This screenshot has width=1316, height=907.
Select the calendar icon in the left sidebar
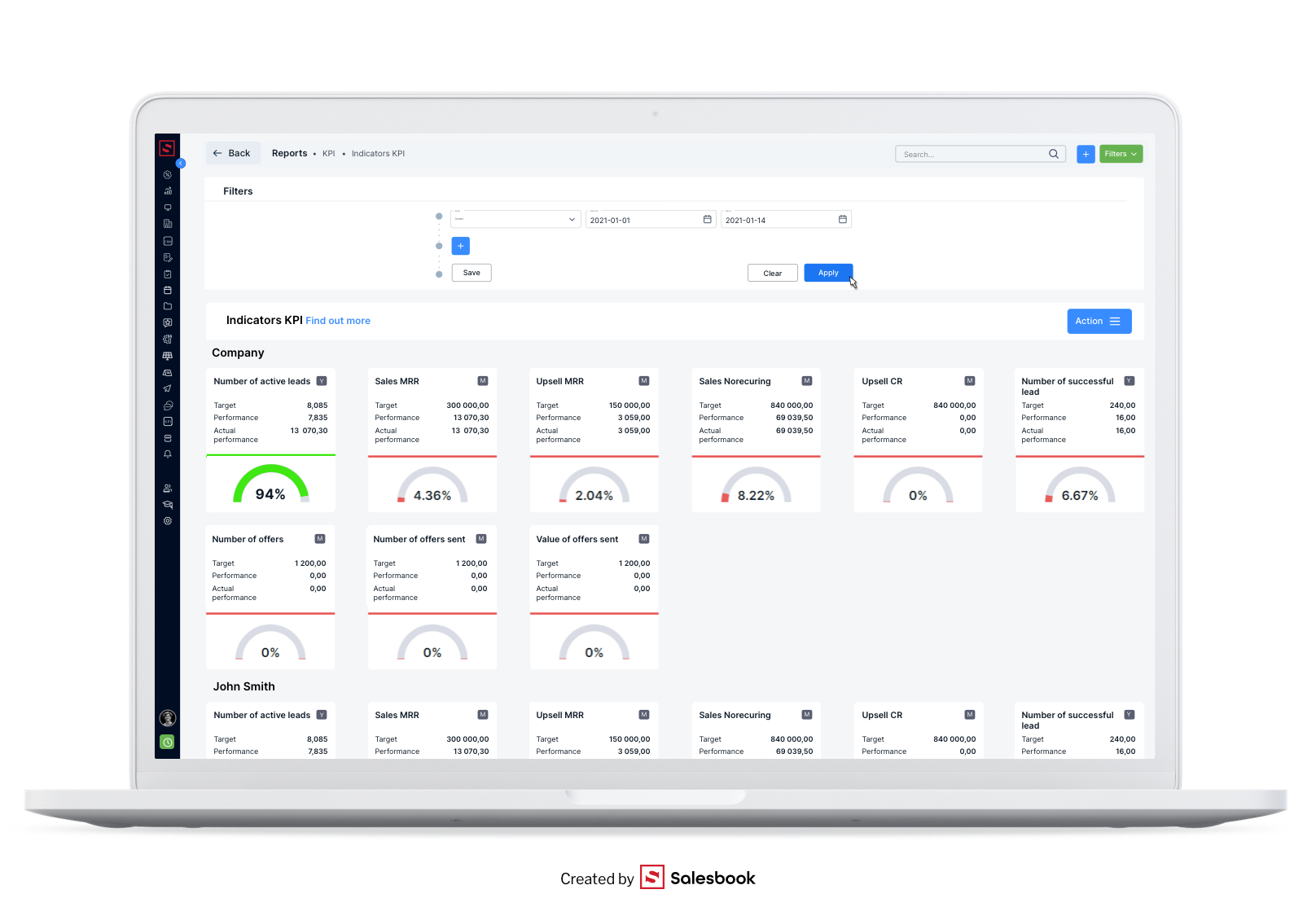click(x=168, y=290)
